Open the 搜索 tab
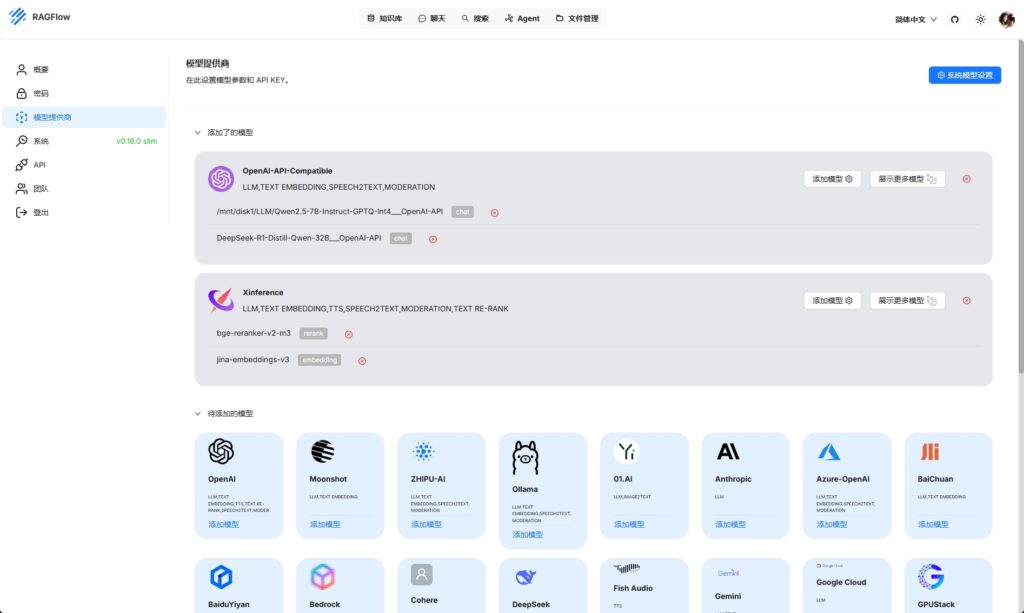This screenshot has height=613, width=1024. click(475, 18)
